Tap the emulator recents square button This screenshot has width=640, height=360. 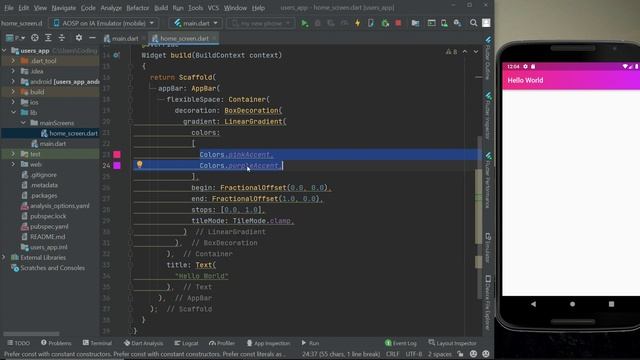[611, 304]
